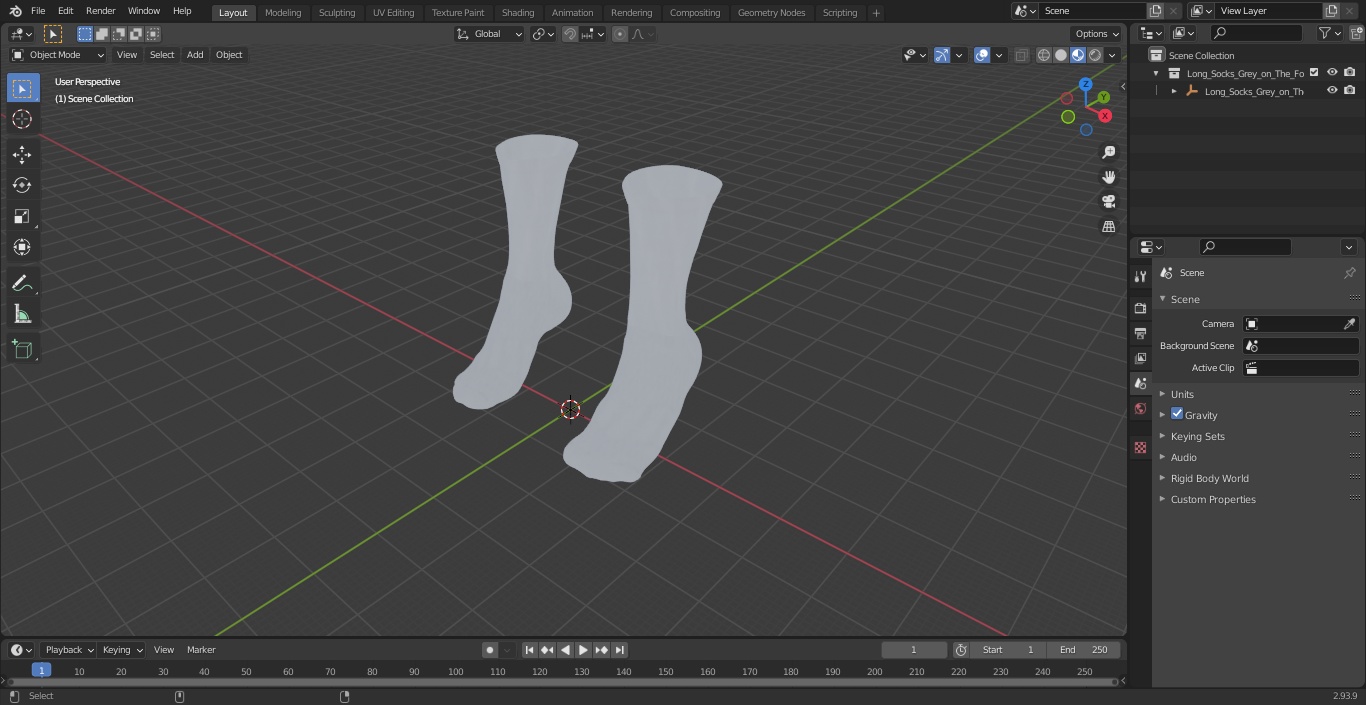Viewport: 1366px width, 705px height.
Task: Click the zoom view magnifier icon
Action: [1108, 152]
